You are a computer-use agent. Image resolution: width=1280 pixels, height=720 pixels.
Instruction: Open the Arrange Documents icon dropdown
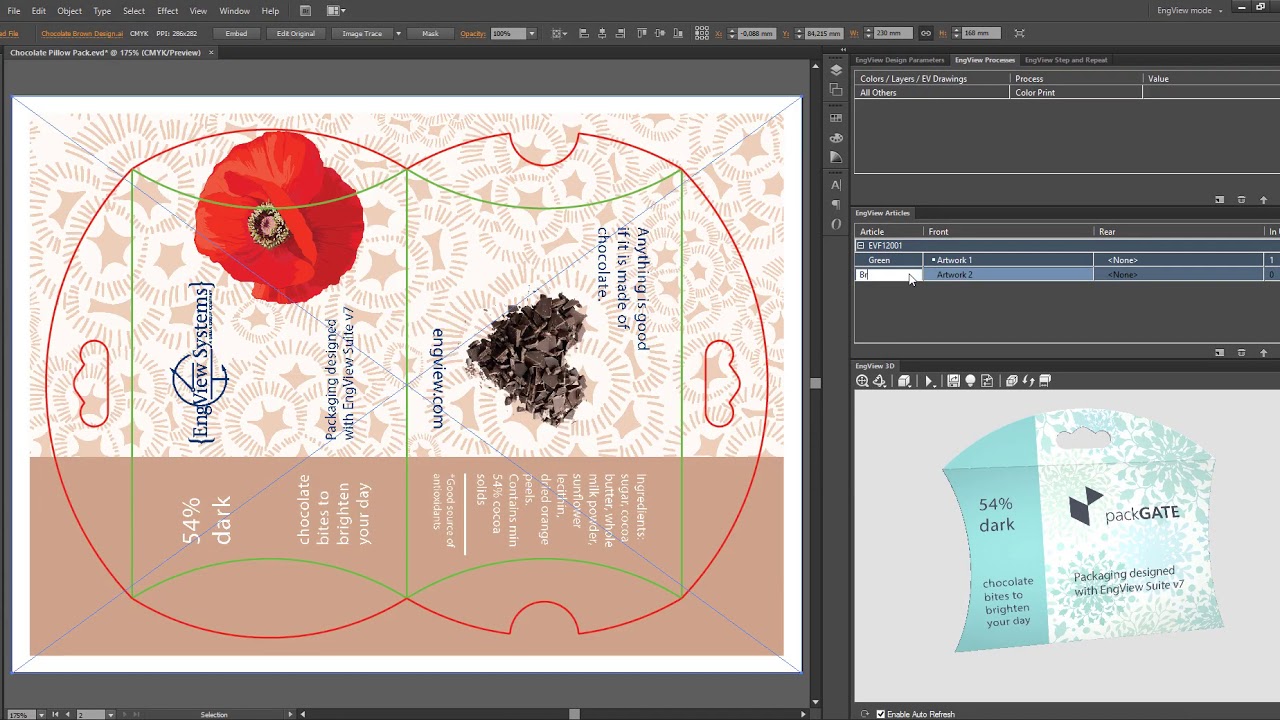(335, 11)
